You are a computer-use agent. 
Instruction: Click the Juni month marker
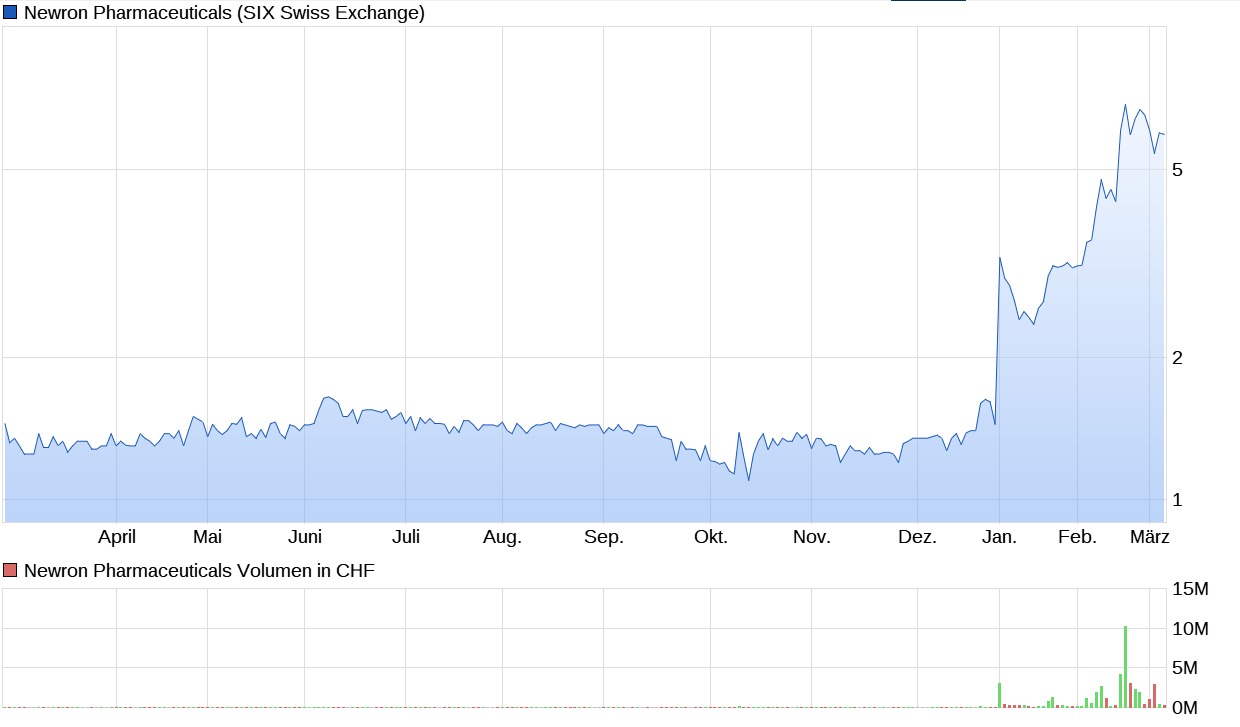[x=305, y=537]
